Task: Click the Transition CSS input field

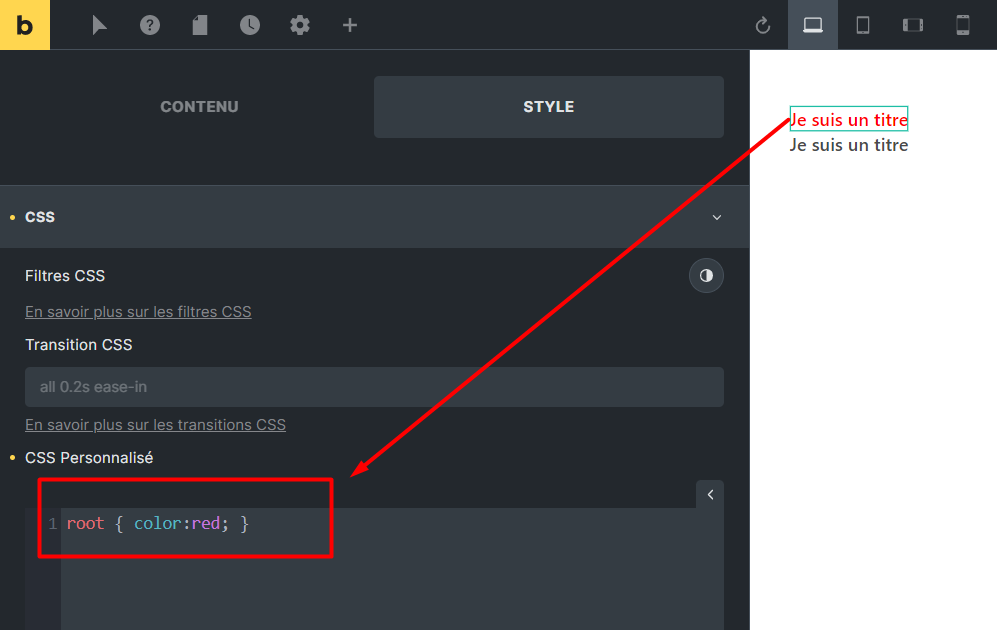Action: point(374,387)
